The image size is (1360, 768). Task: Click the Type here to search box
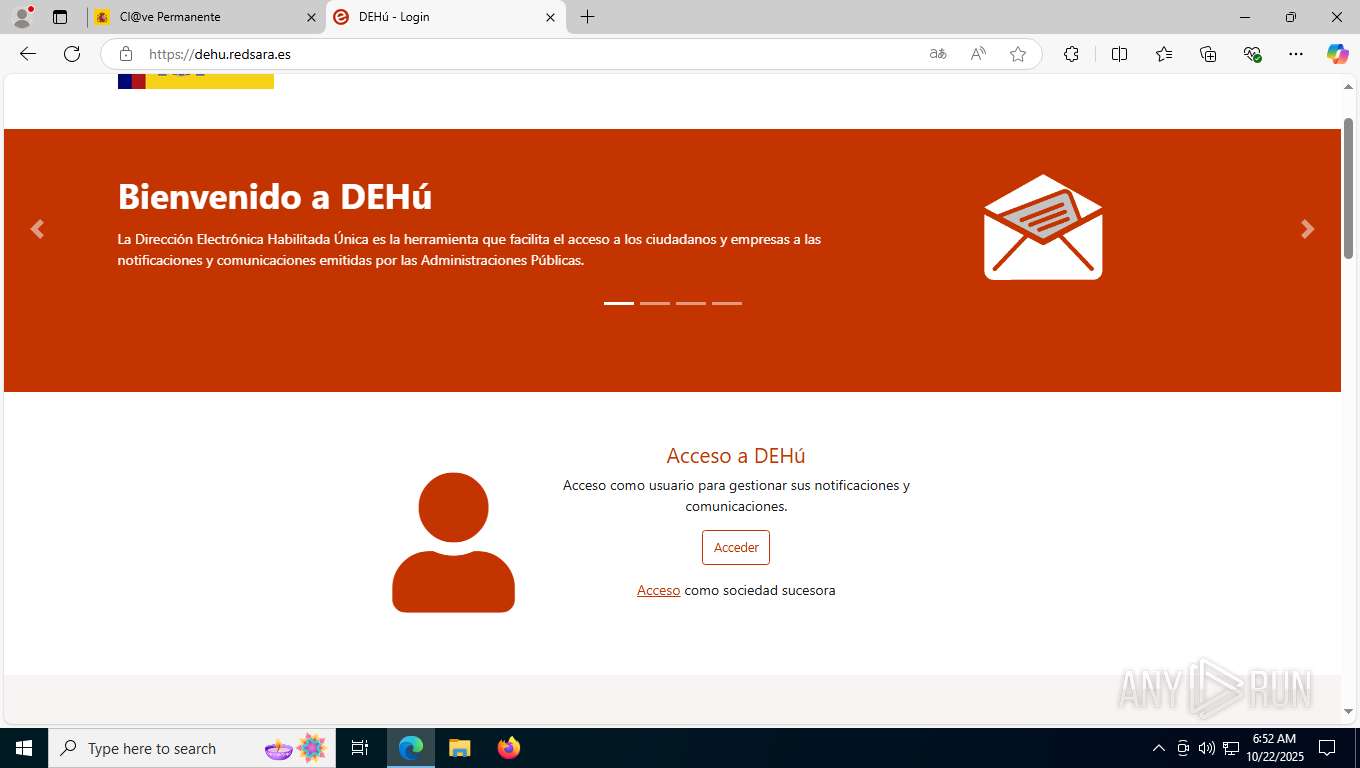click(x=191, y=748)
